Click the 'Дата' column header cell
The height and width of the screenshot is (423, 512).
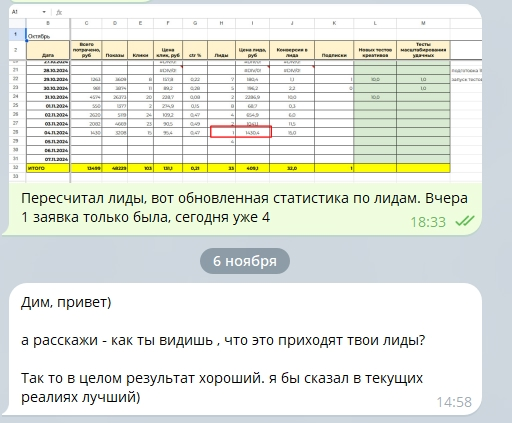click(48, 50)
